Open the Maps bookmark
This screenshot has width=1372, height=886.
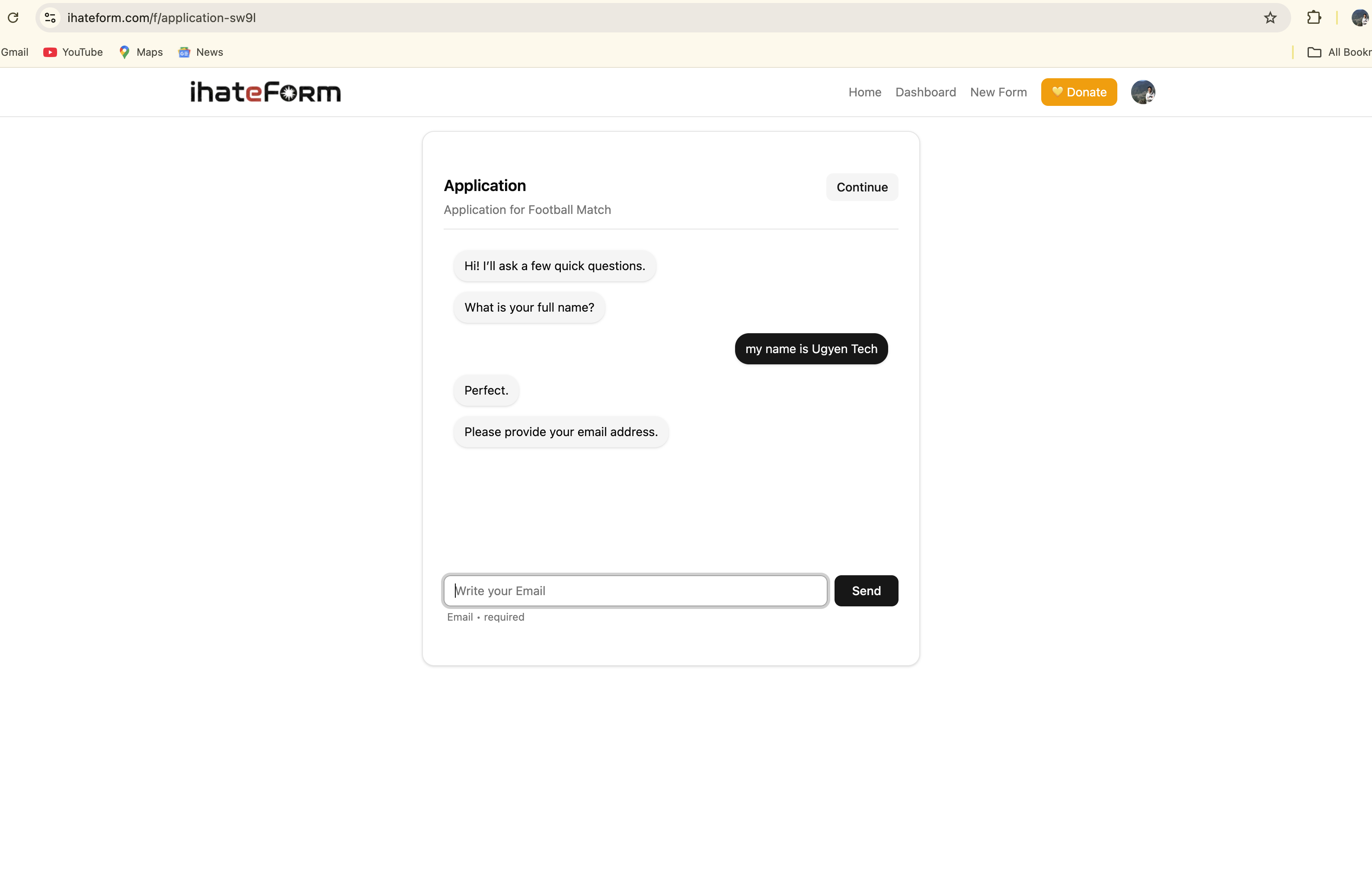click(140, 52)
